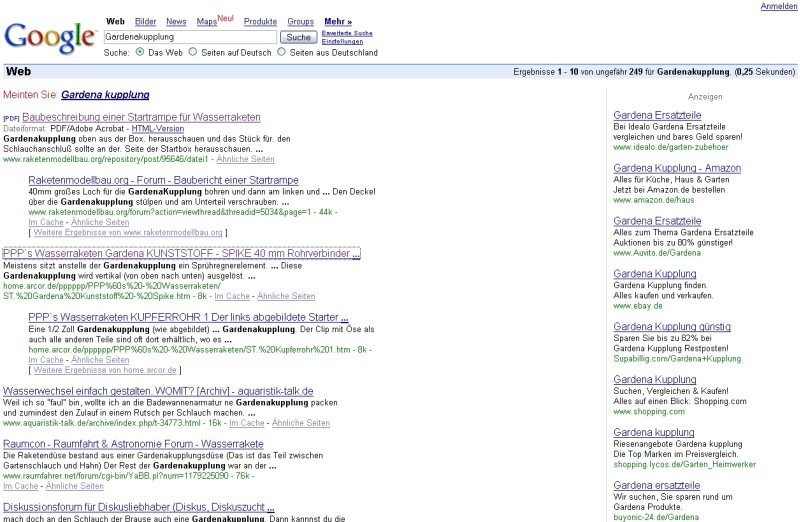This screenshot has height=522, width=800.
Task: Open the 'Gardena Kupplung - Amazon' ad
Action: pyautogui.click(x=677, y=168)
